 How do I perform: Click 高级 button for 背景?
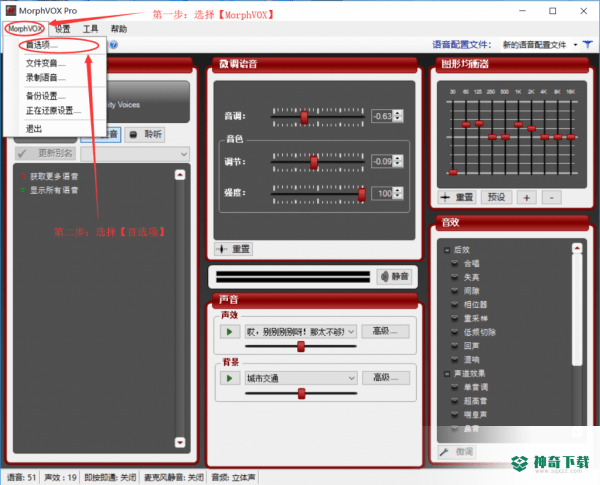(x=385, y=378)
